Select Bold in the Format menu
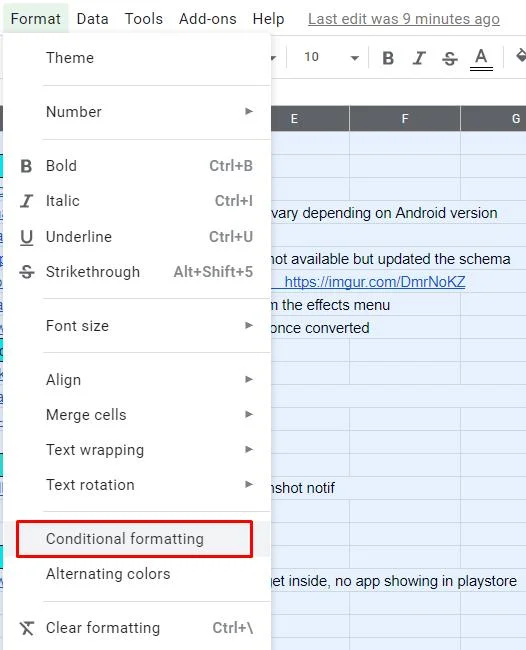This screenshot has height=650, width=526. pos(137,166)
